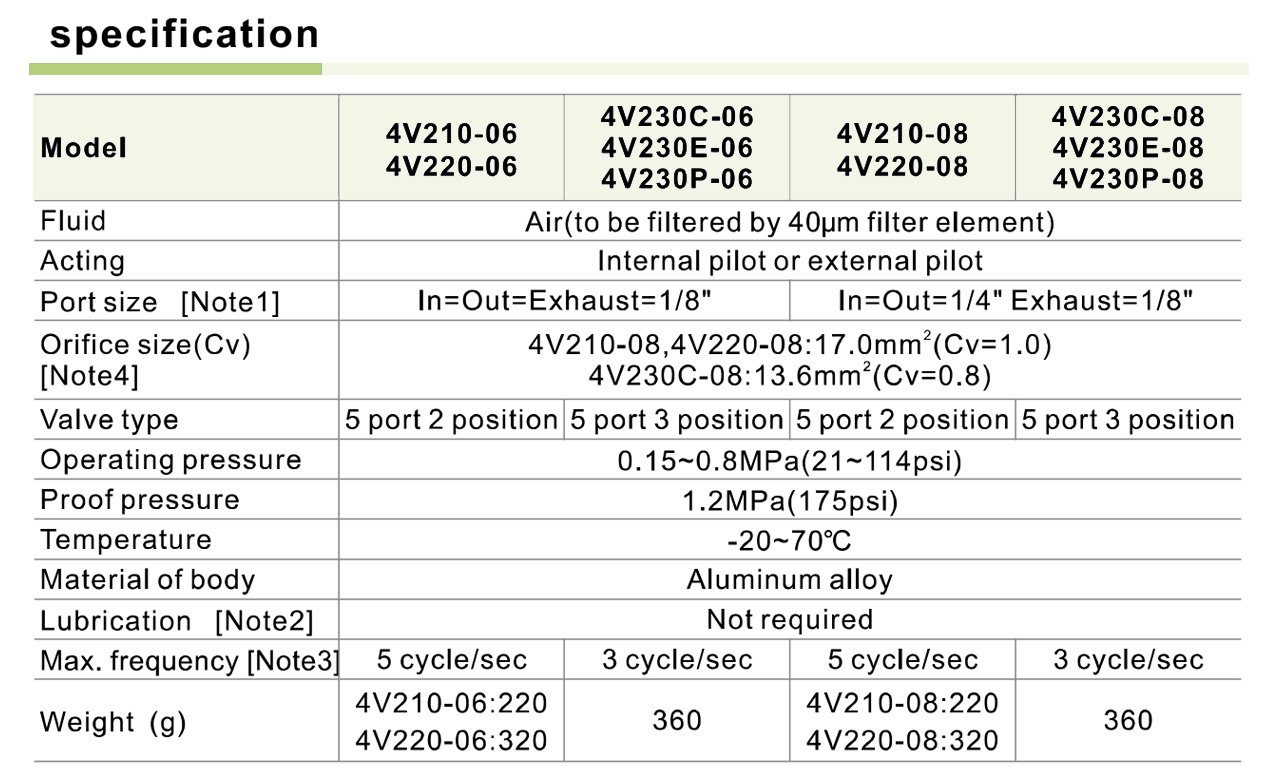Click the "Port size [Note1]" label
Image resolution: width=1284 pixels, height=784 pixels.
(159, 302)
